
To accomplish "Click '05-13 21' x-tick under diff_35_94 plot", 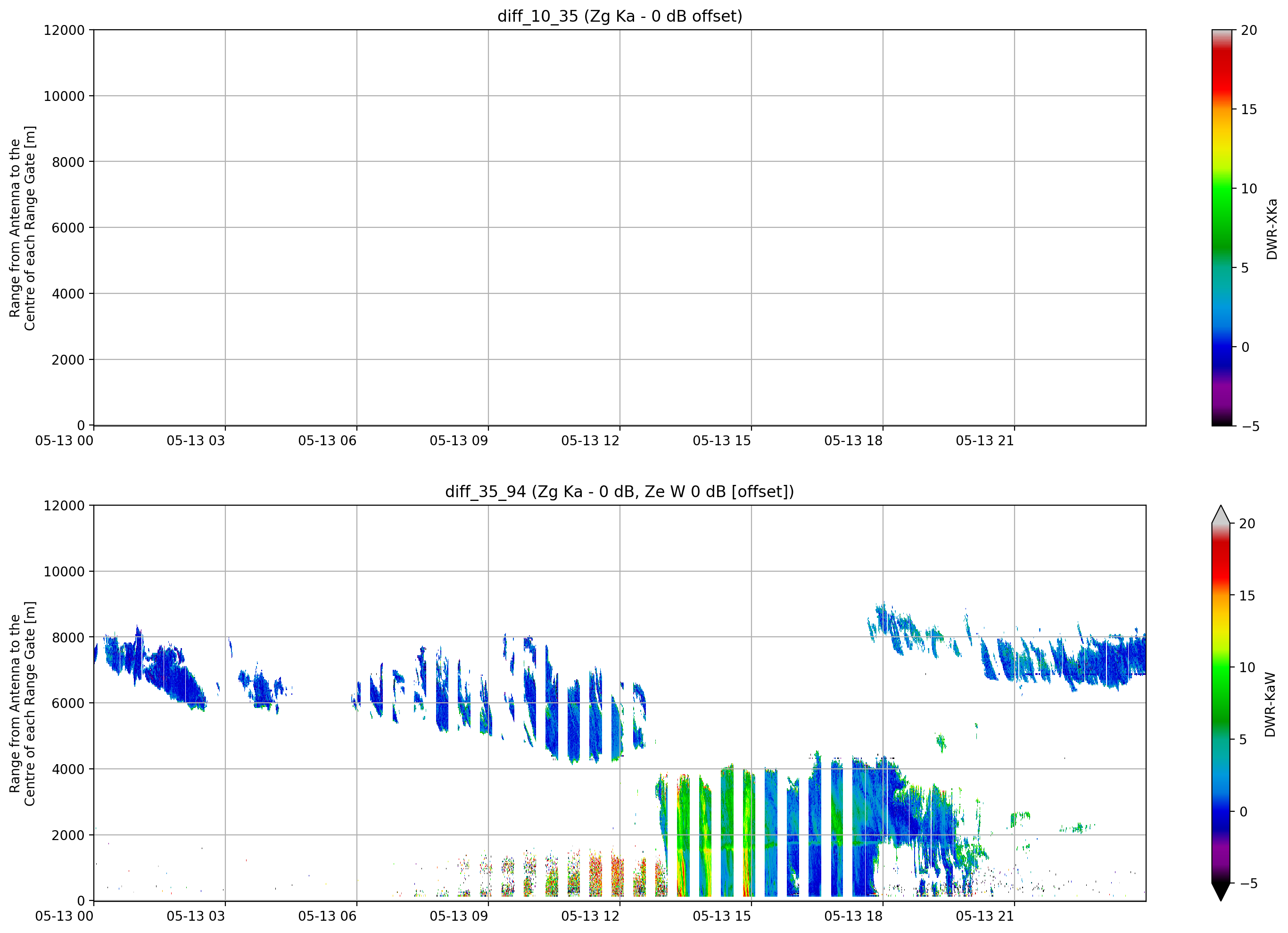I will pyautogui.click(x=985, y=916).
